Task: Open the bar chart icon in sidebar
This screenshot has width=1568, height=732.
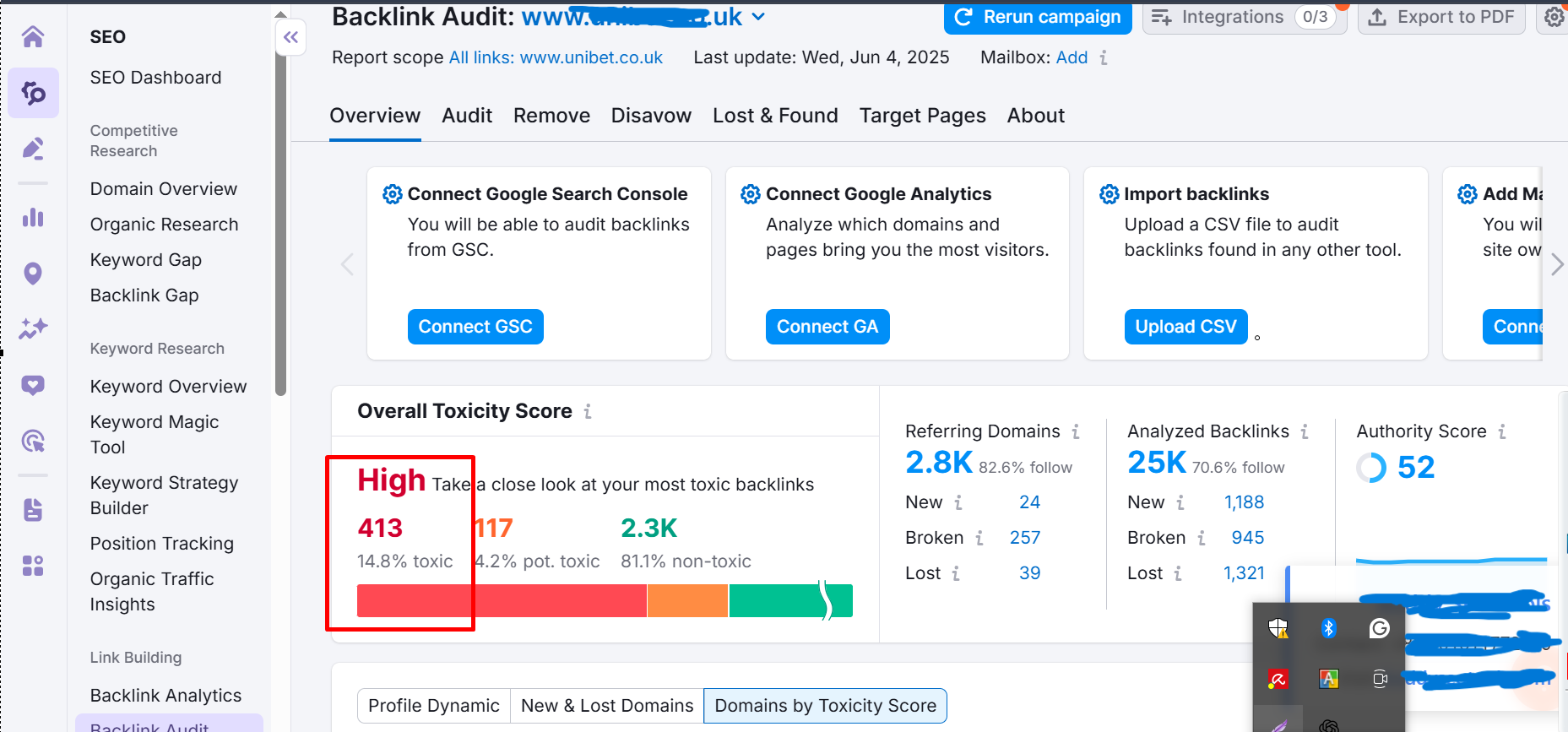Action: click(33, 218)
